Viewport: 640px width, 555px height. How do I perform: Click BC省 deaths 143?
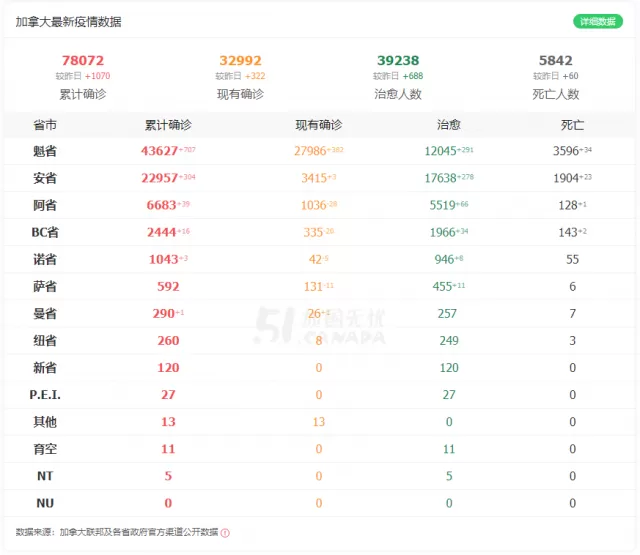click(568, 232)
